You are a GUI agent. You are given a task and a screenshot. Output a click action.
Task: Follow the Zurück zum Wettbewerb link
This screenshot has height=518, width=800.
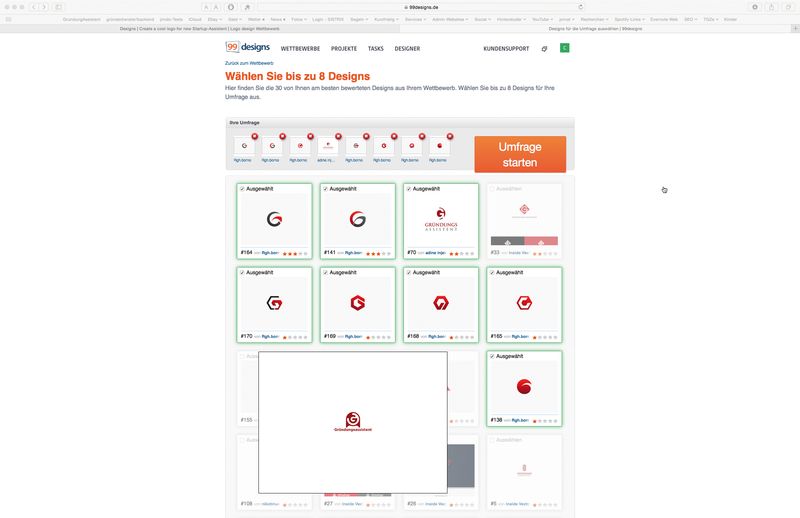(249, 63)
